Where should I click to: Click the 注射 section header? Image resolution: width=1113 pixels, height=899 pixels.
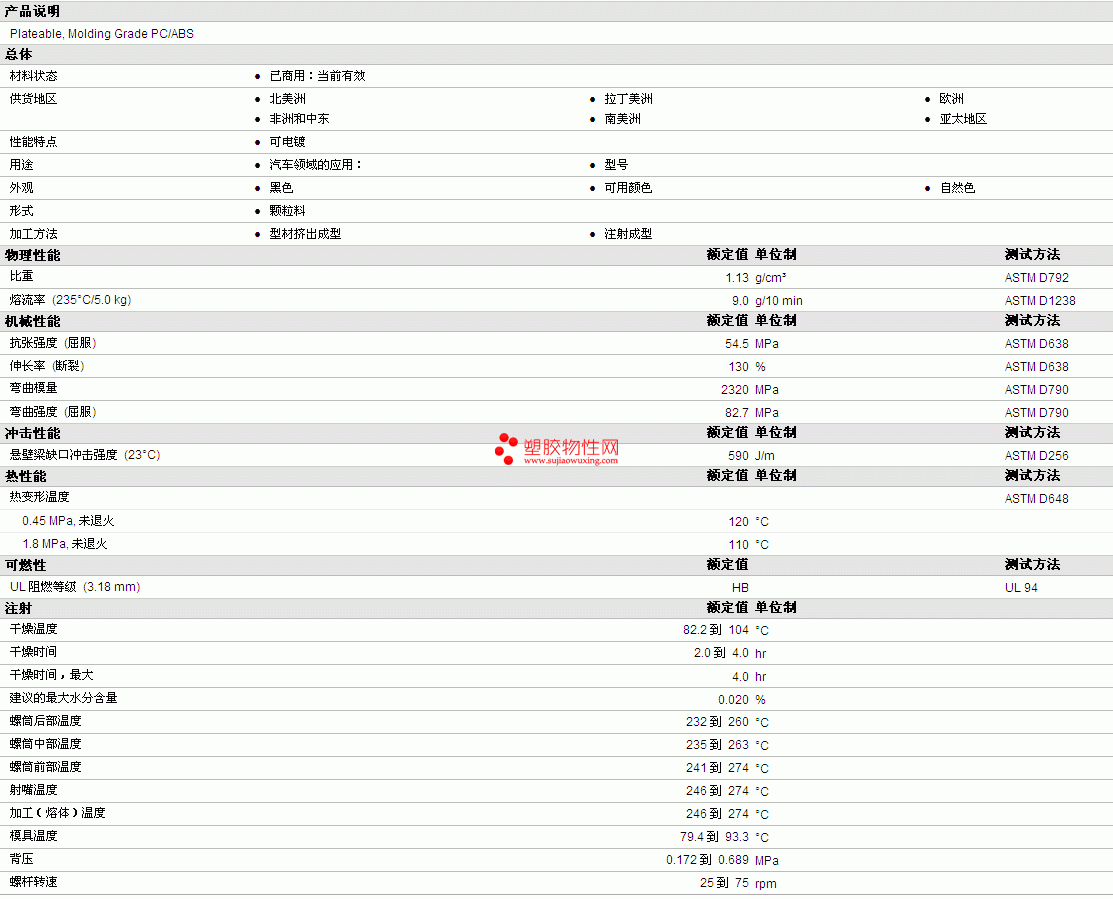point(18,609)
